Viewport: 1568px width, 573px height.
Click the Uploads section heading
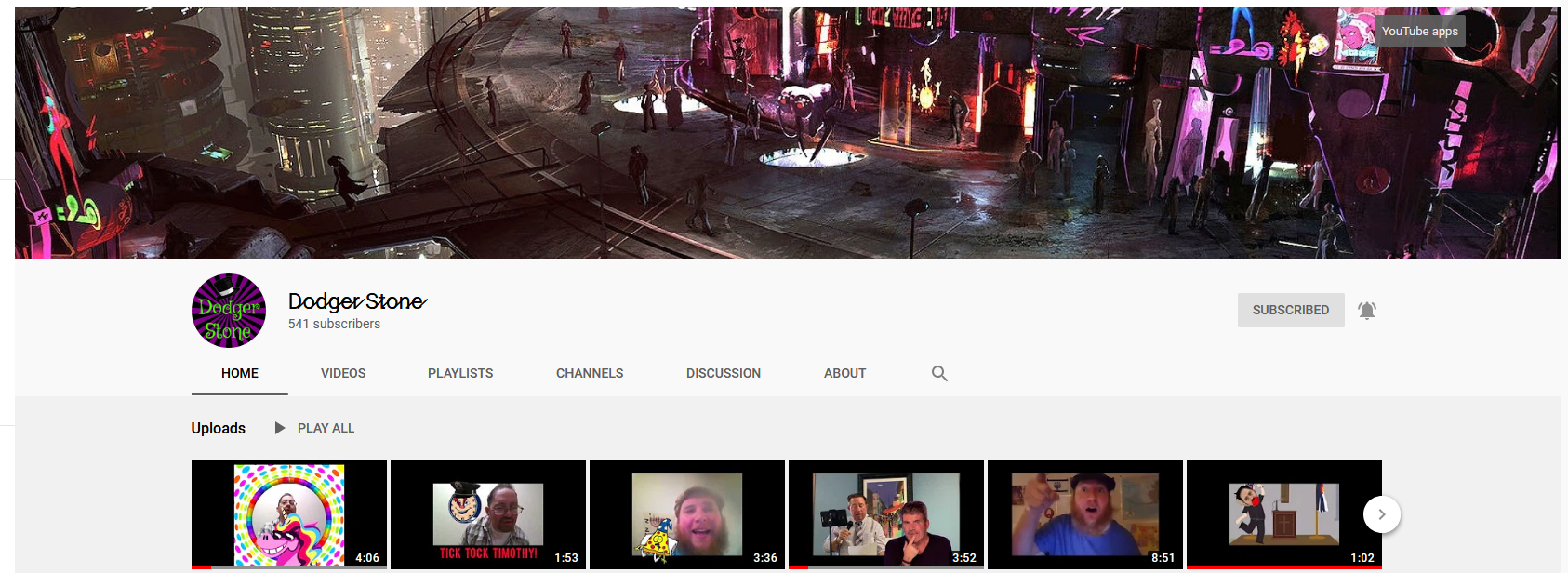tap(219, 428)
